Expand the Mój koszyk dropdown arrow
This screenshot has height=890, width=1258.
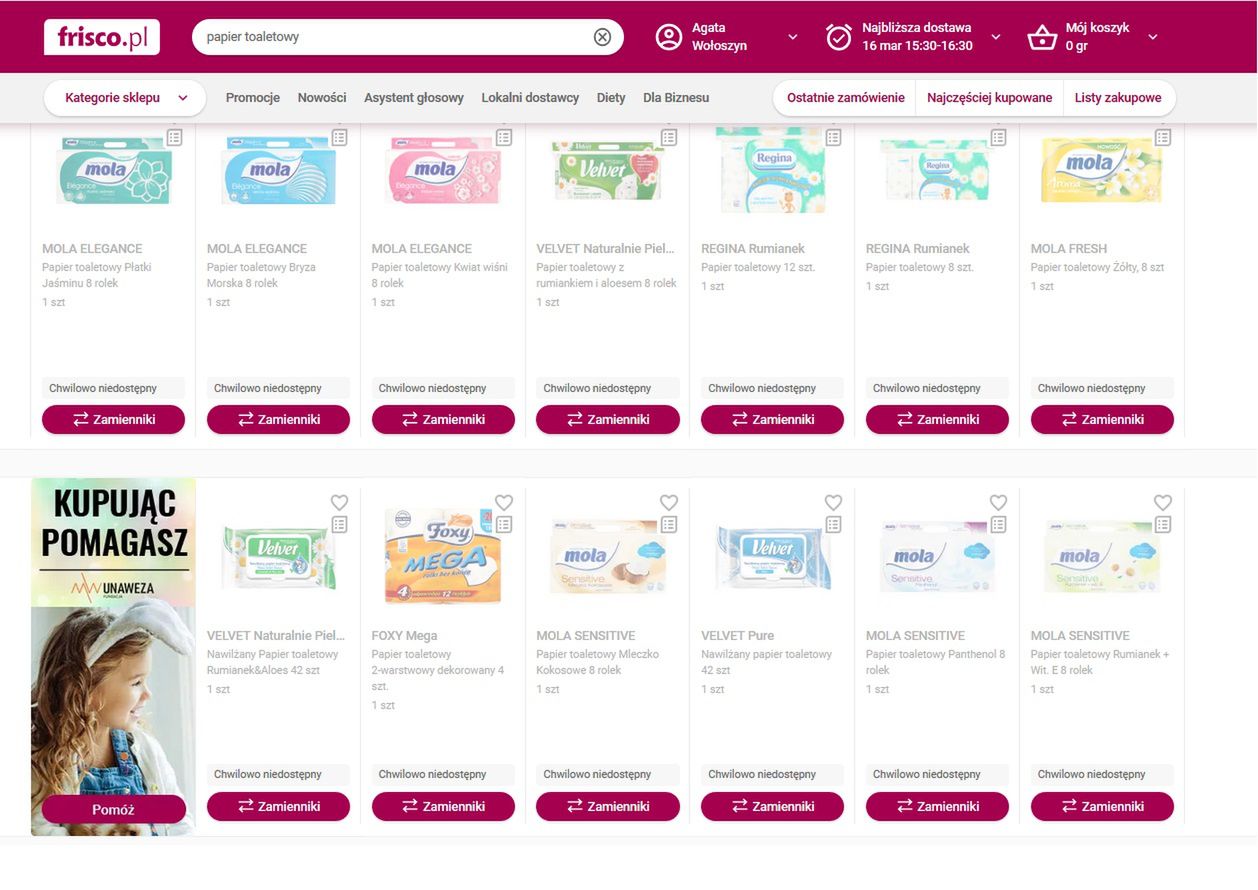[1153, 37]
